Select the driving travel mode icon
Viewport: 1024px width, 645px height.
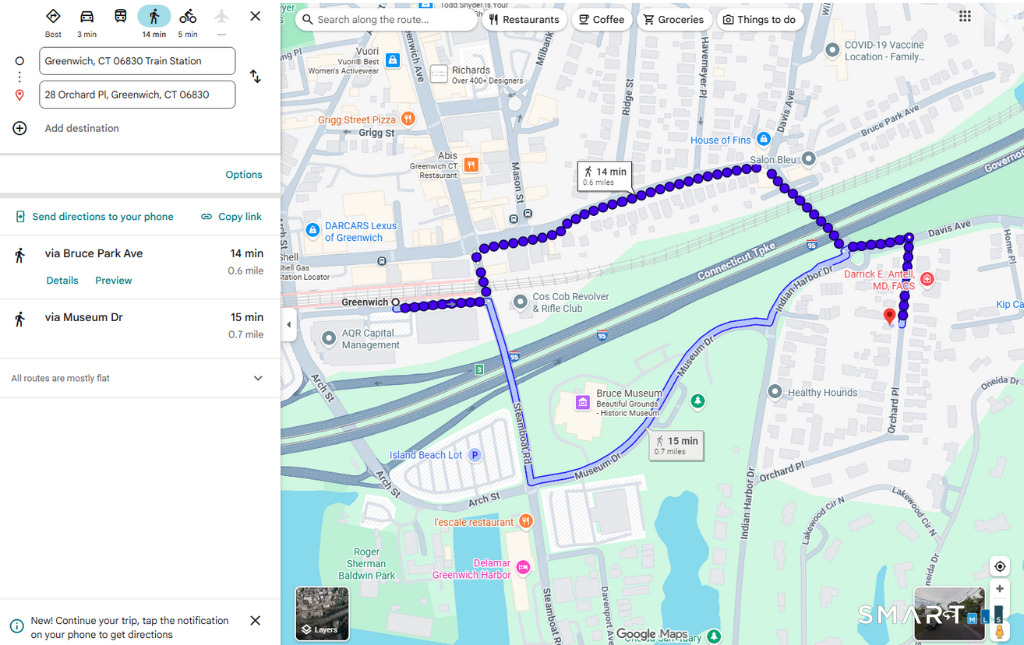[x=87, y=17]
